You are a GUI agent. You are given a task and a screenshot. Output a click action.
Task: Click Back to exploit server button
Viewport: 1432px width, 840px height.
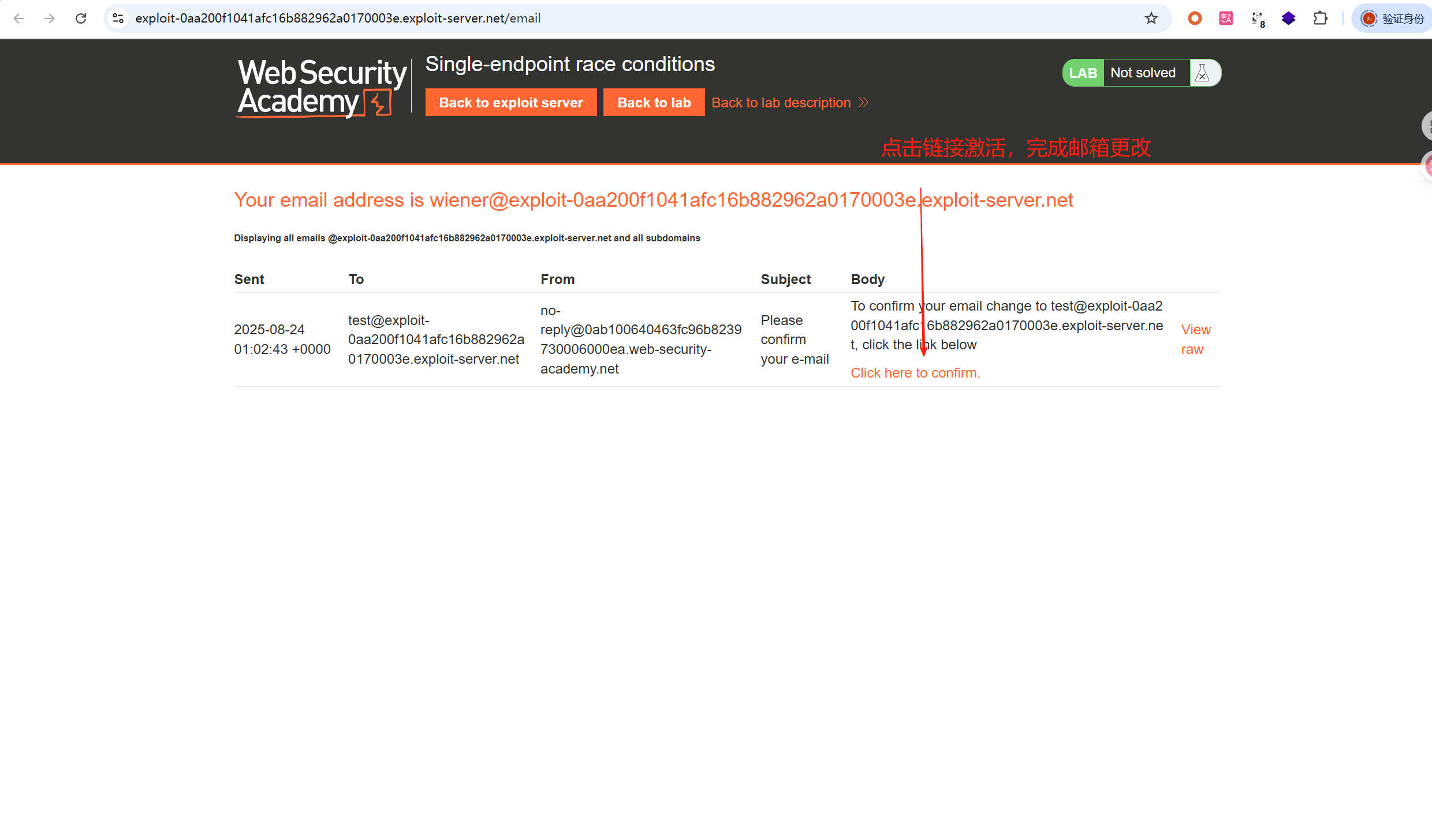click(510, 103)
